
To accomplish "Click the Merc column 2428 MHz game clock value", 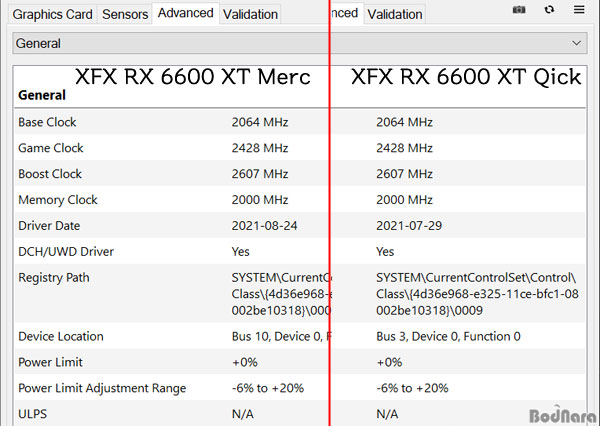I will 260,148.
